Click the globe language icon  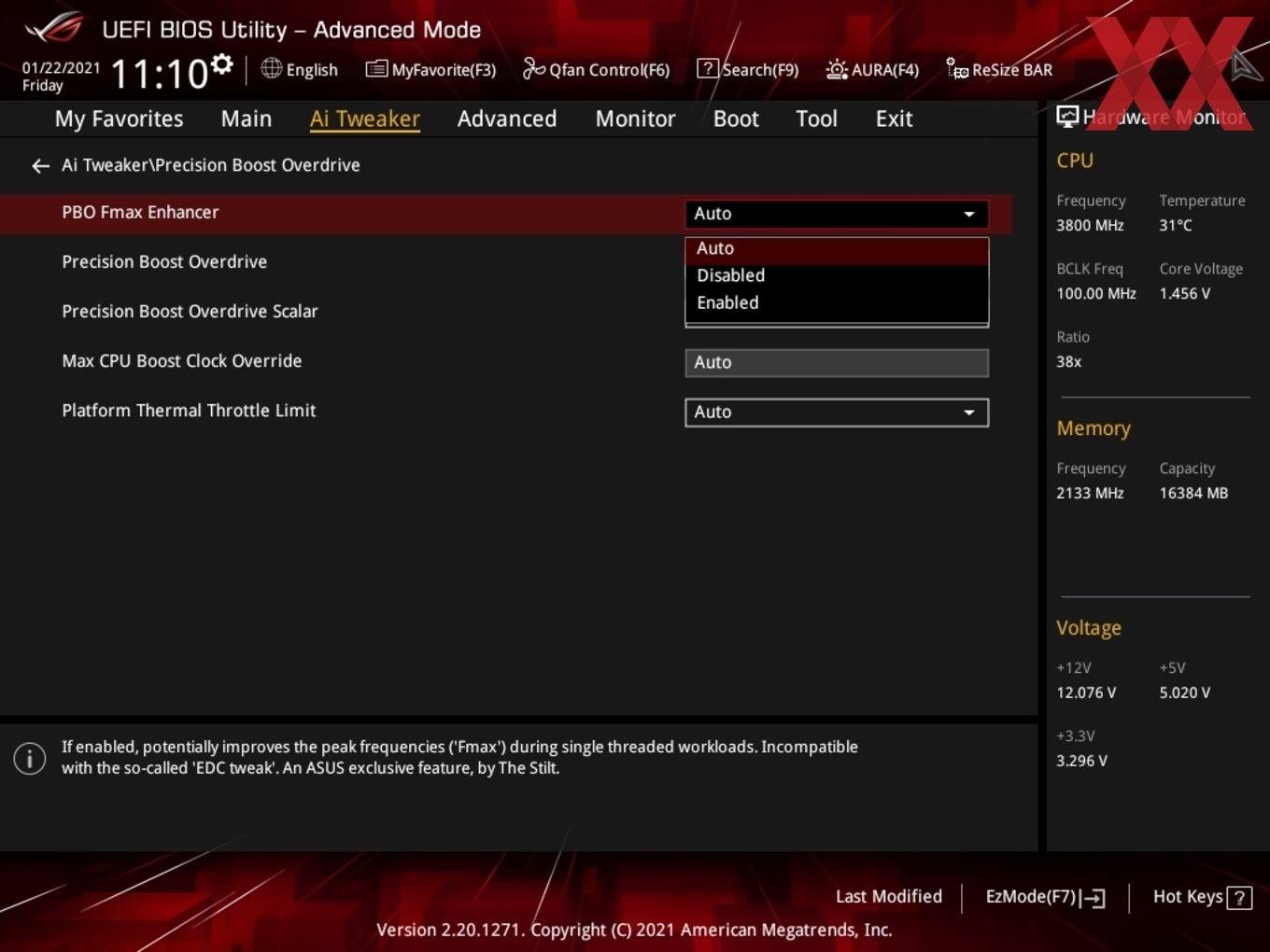point(271,68)
